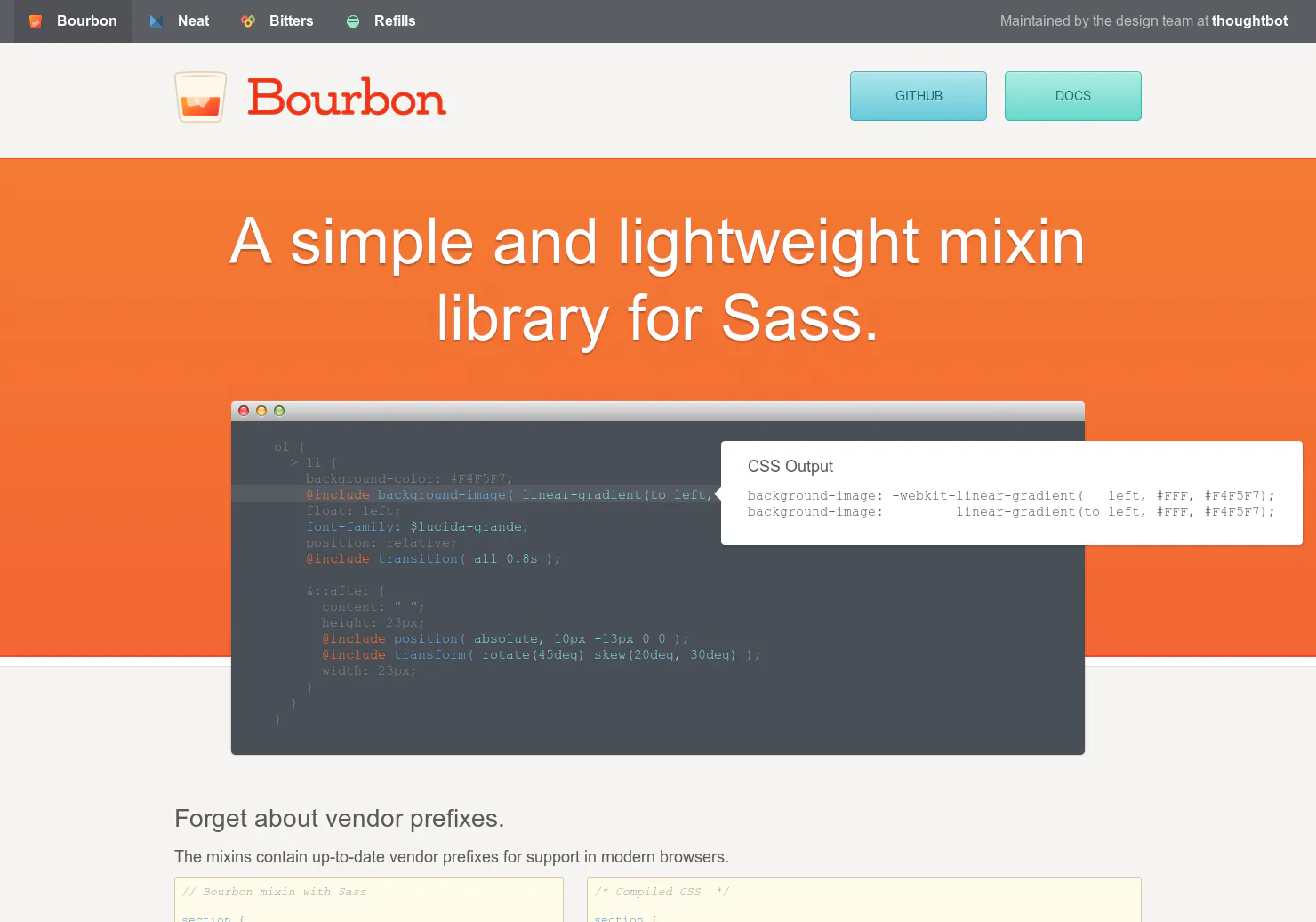Click the green dot in code window titlebar
This screenshot has height=922, width=1316.
279,411
